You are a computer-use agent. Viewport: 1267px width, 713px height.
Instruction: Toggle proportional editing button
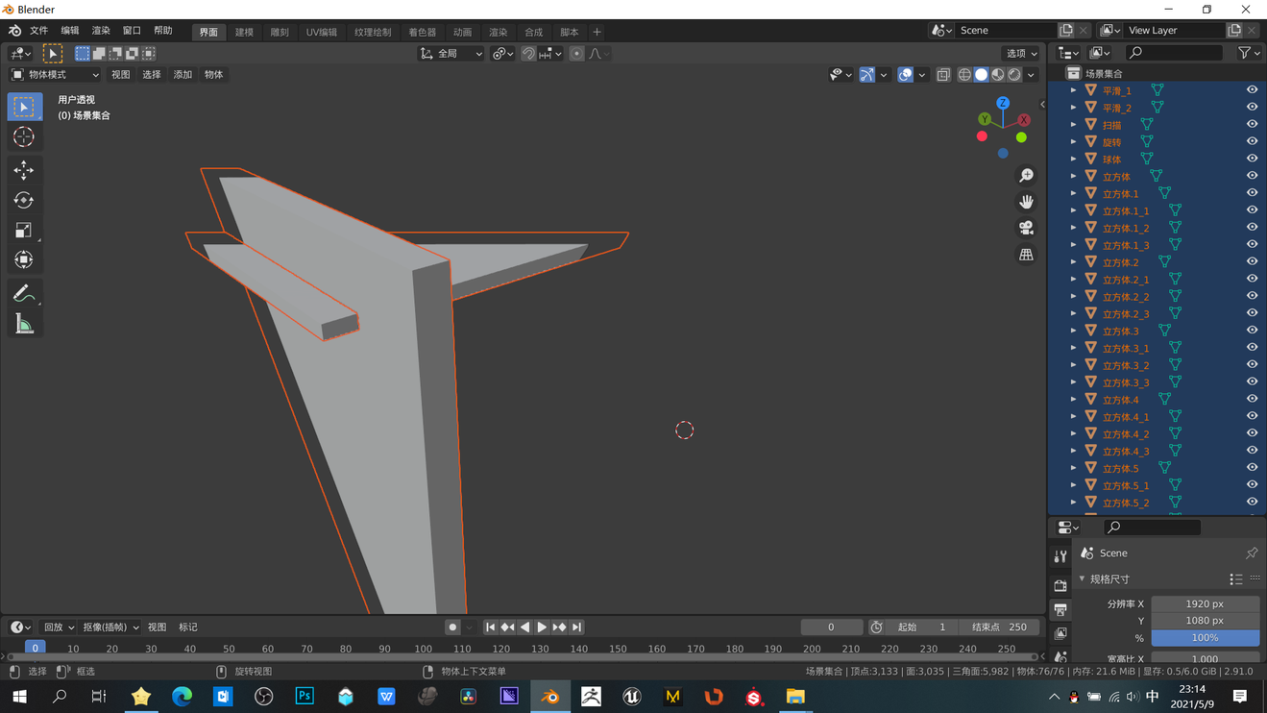[x=577, y=54]
